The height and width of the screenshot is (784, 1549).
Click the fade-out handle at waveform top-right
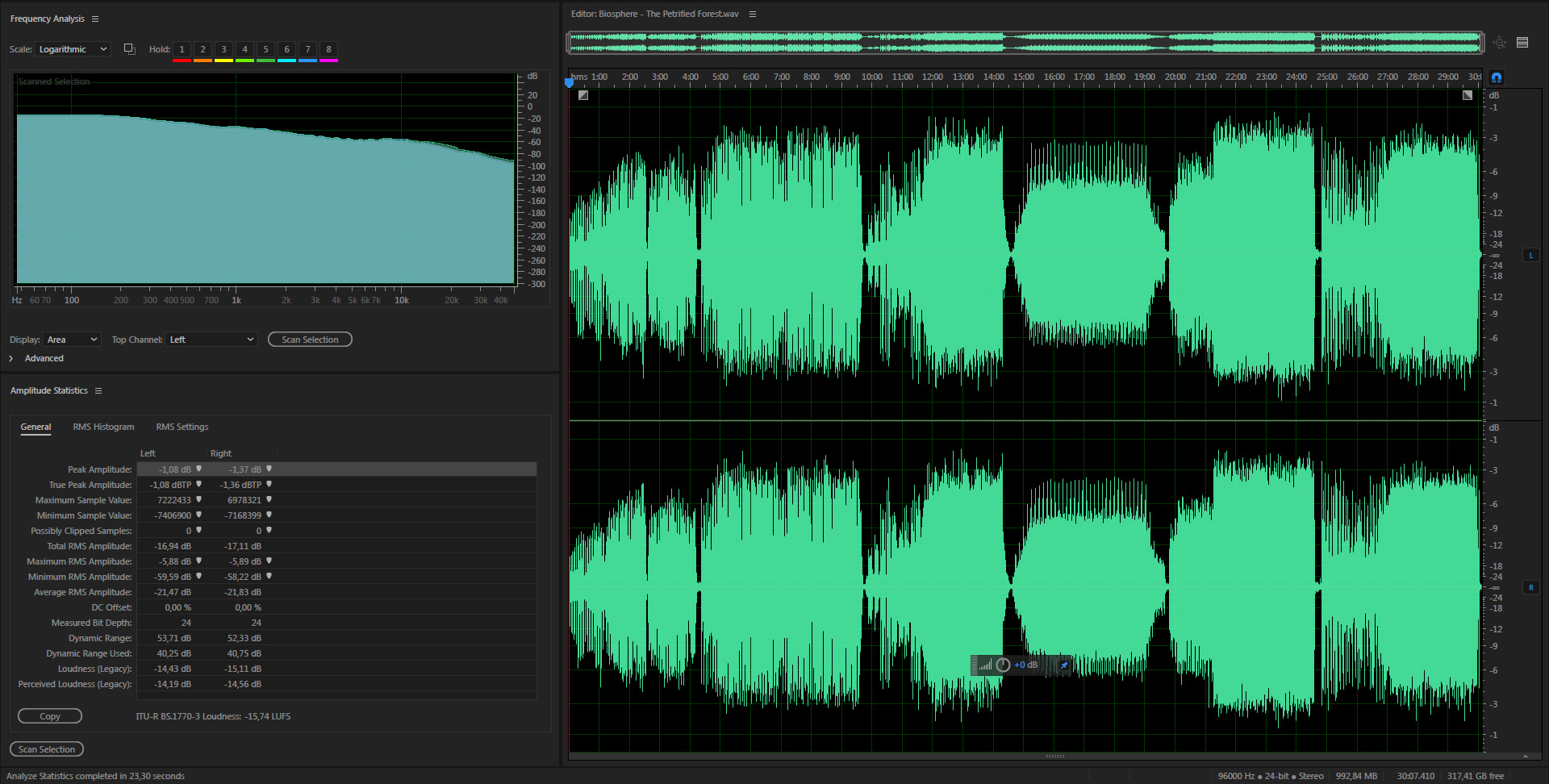(x=1468, y=95)
